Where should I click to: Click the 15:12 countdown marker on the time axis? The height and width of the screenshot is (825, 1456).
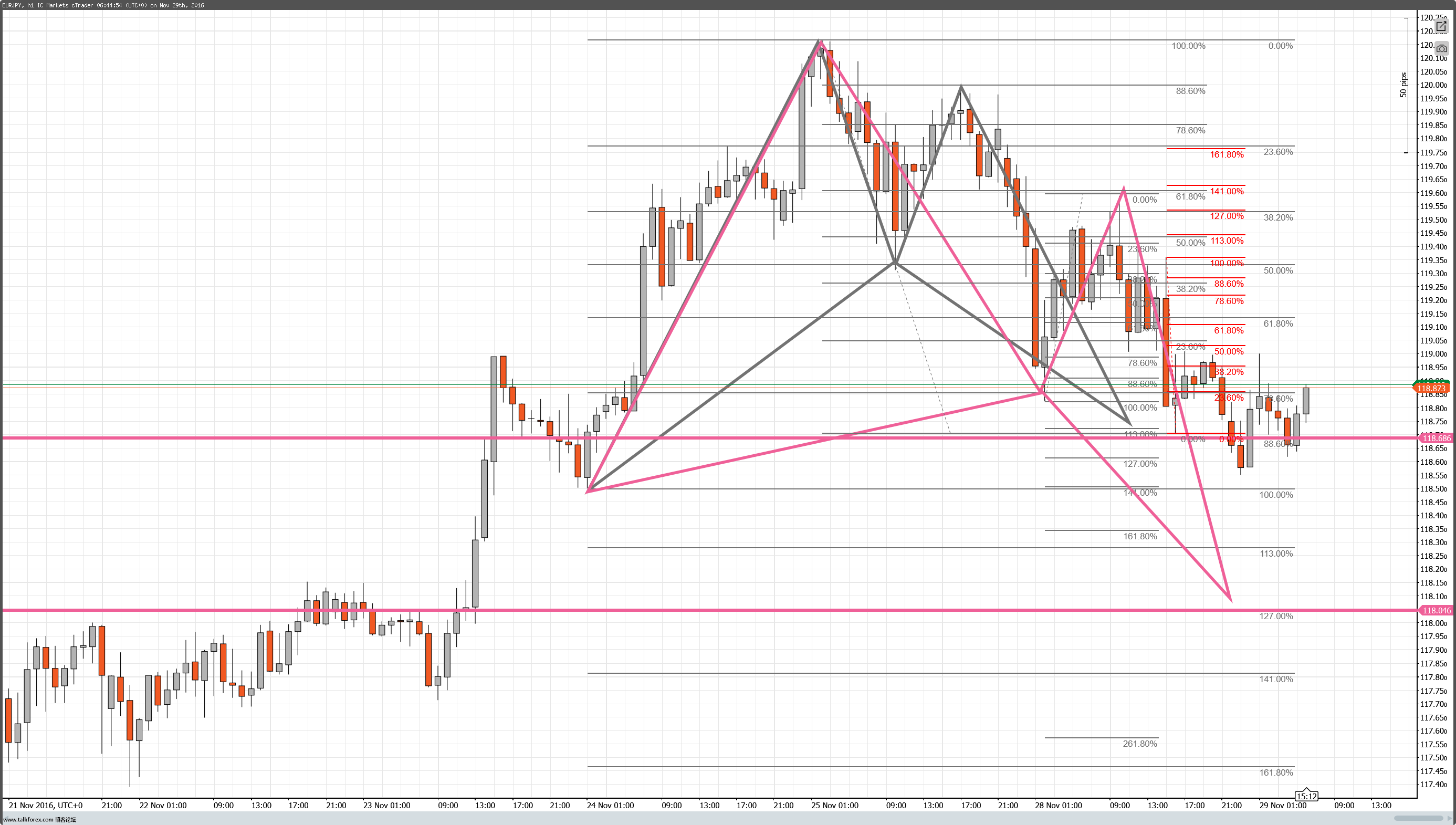1306,796
